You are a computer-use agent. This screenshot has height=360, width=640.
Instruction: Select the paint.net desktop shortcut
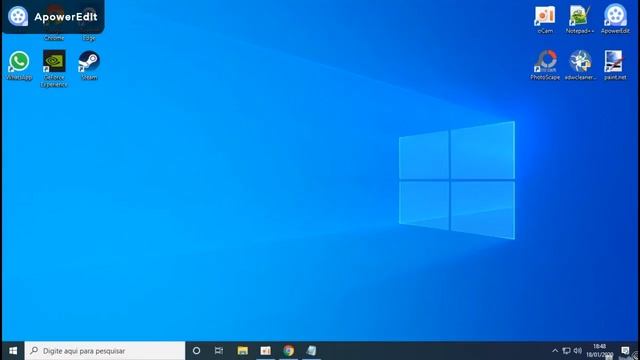click(615, 65)
